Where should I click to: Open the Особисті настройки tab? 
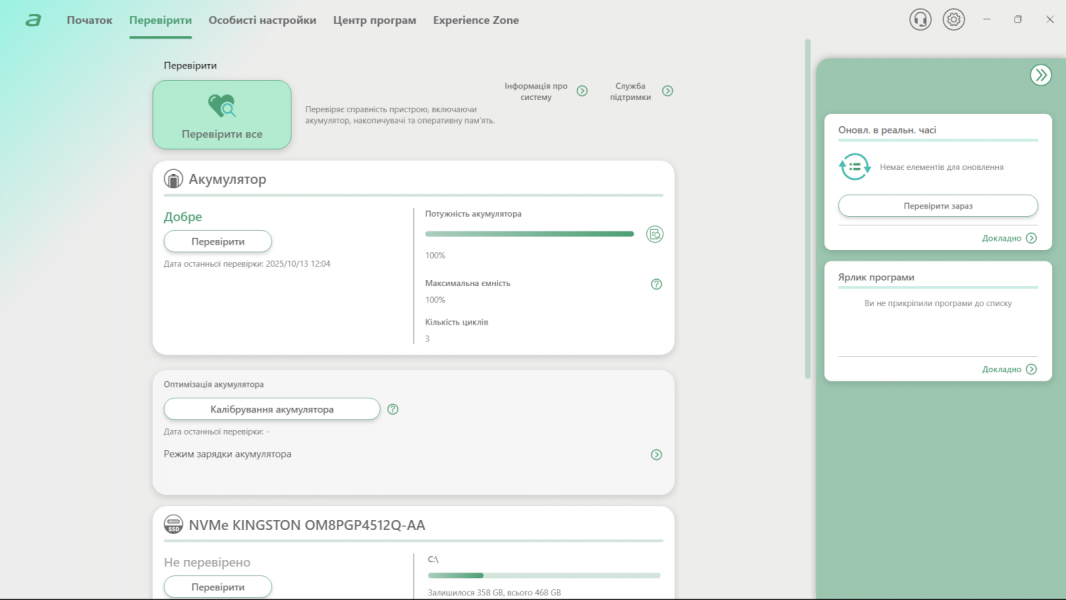[x=262, y=20]
